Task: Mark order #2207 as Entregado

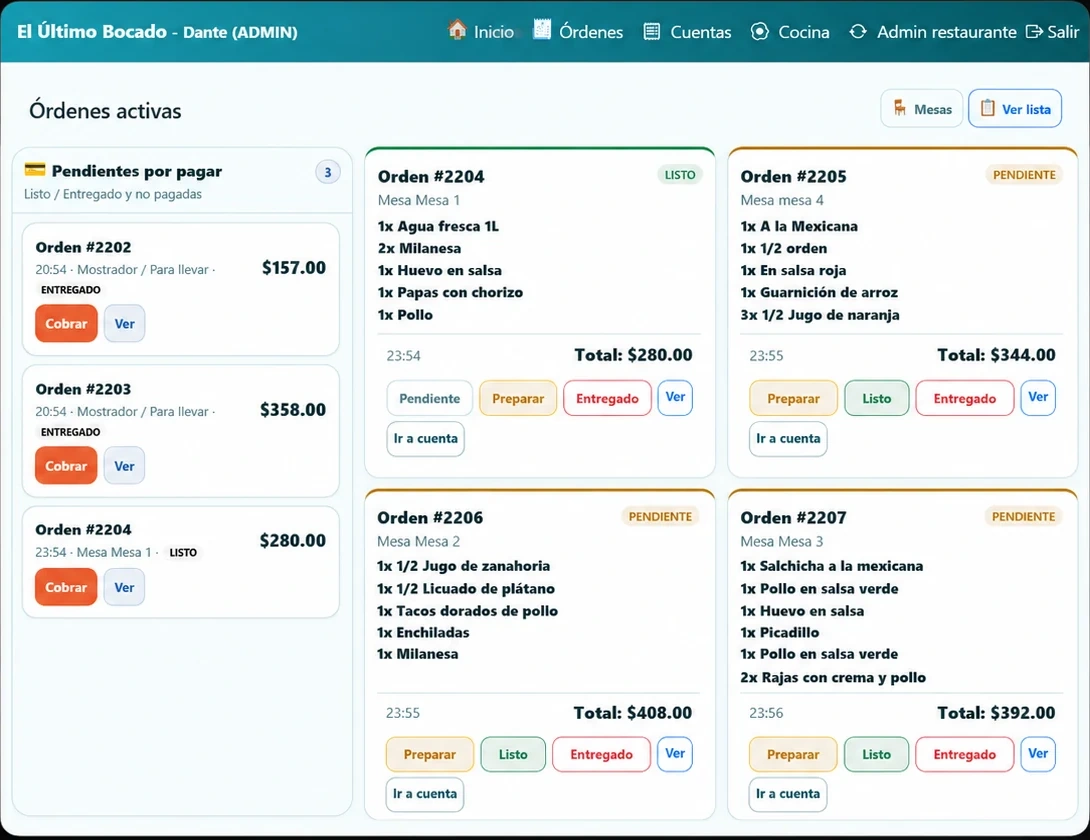Action: (964, 754)
